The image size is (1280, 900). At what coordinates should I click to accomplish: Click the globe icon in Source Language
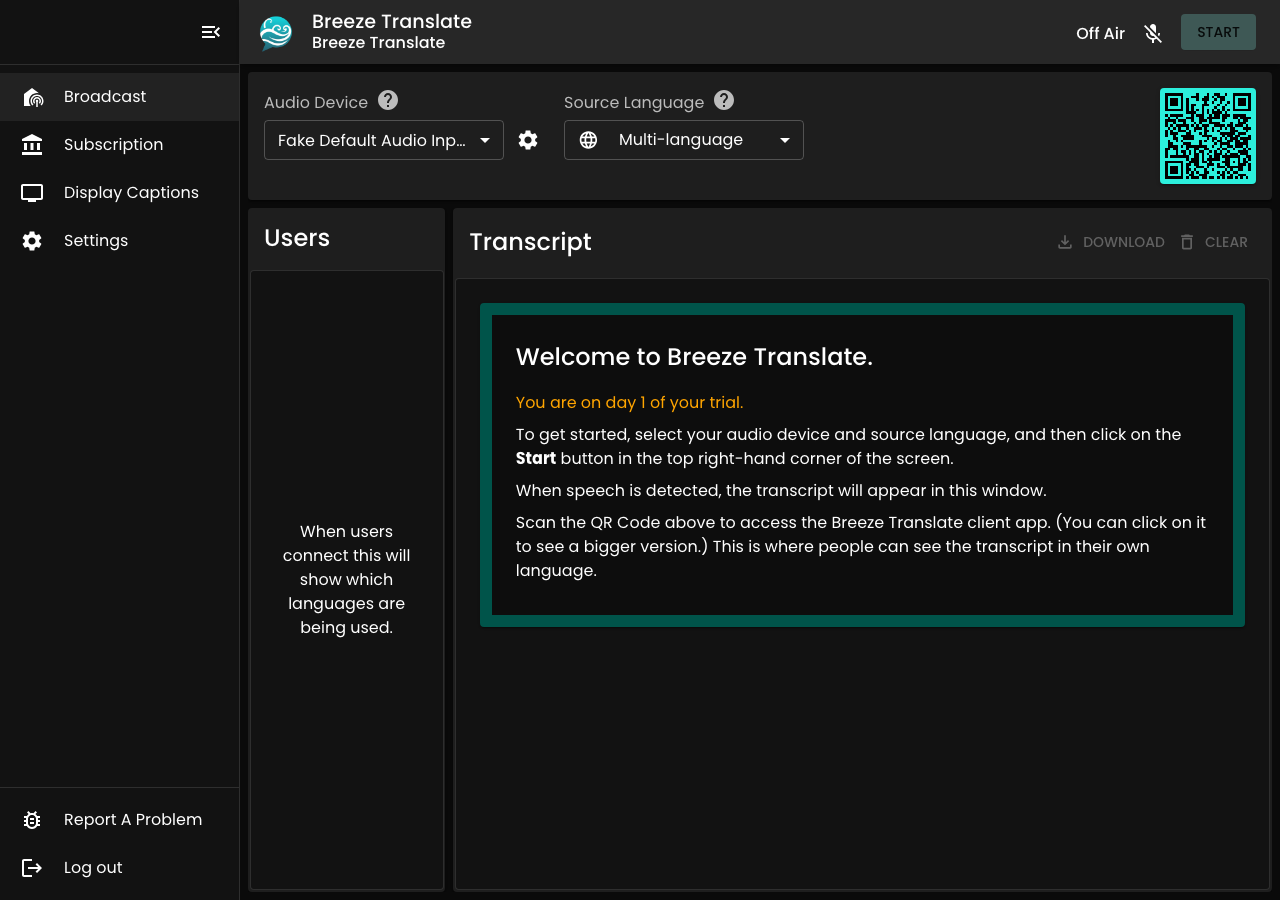point(588,140)
